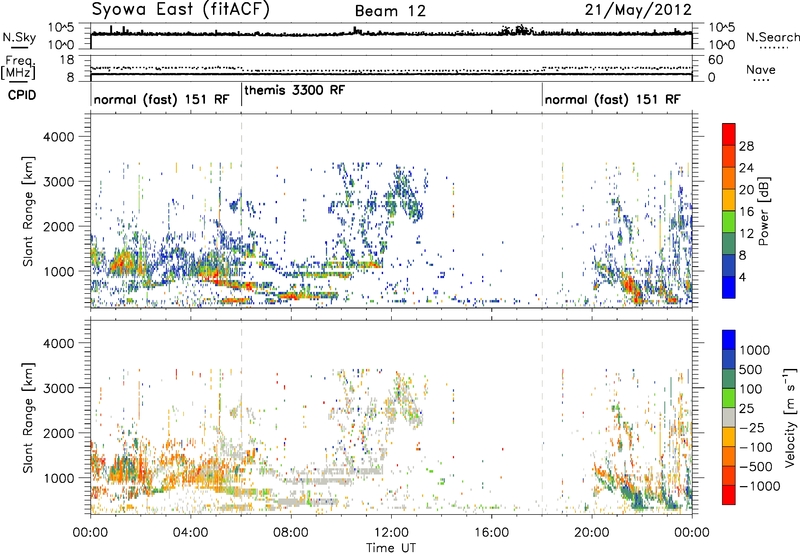Click the '16:00' time axis label
The image size is (800, 554).
click(x=491, y=533)
